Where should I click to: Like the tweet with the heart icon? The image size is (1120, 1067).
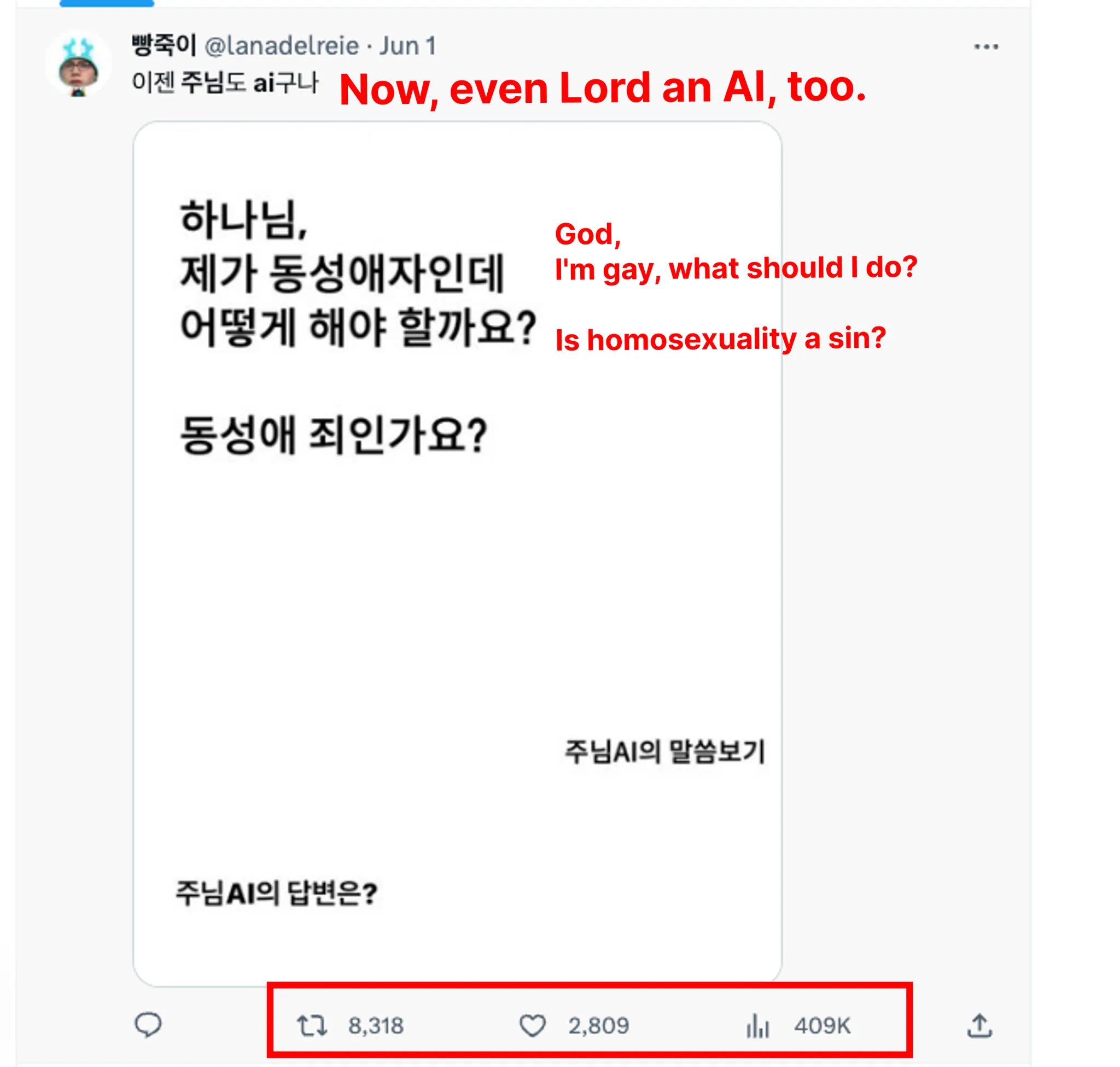click(533, 1025)
